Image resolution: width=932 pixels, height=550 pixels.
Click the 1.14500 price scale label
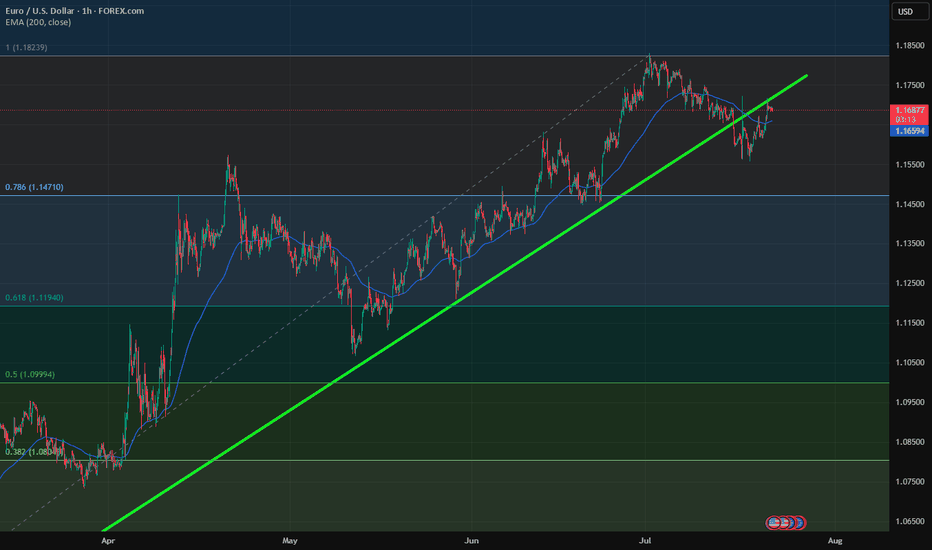[910, 204]
